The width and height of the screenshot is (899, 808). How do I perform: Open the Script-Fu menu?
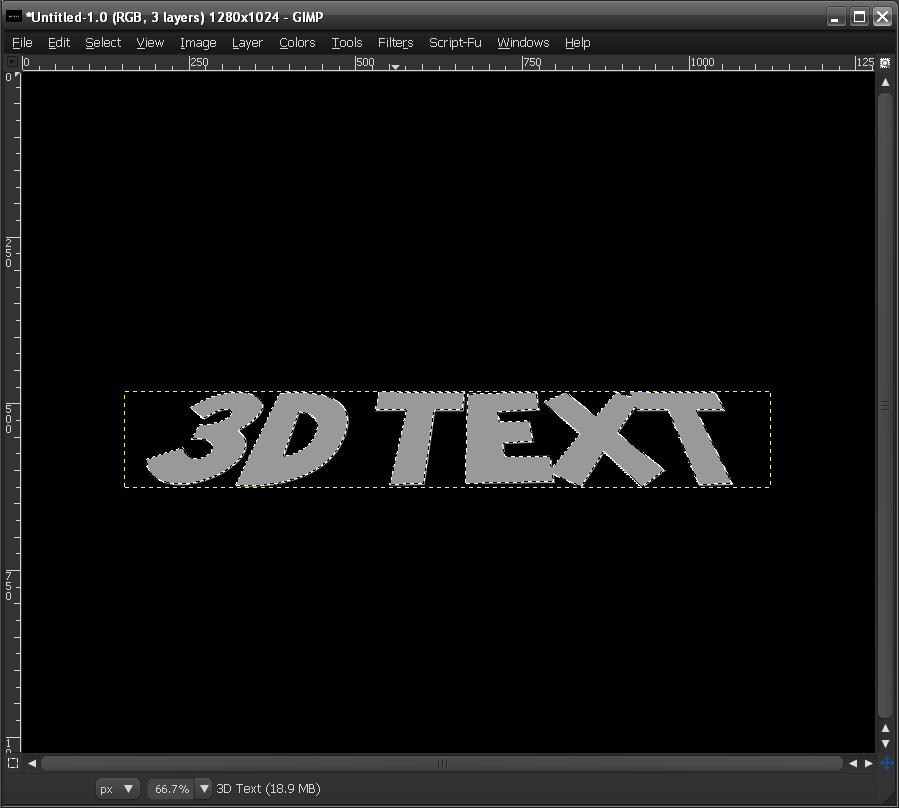tap(455, 42)
